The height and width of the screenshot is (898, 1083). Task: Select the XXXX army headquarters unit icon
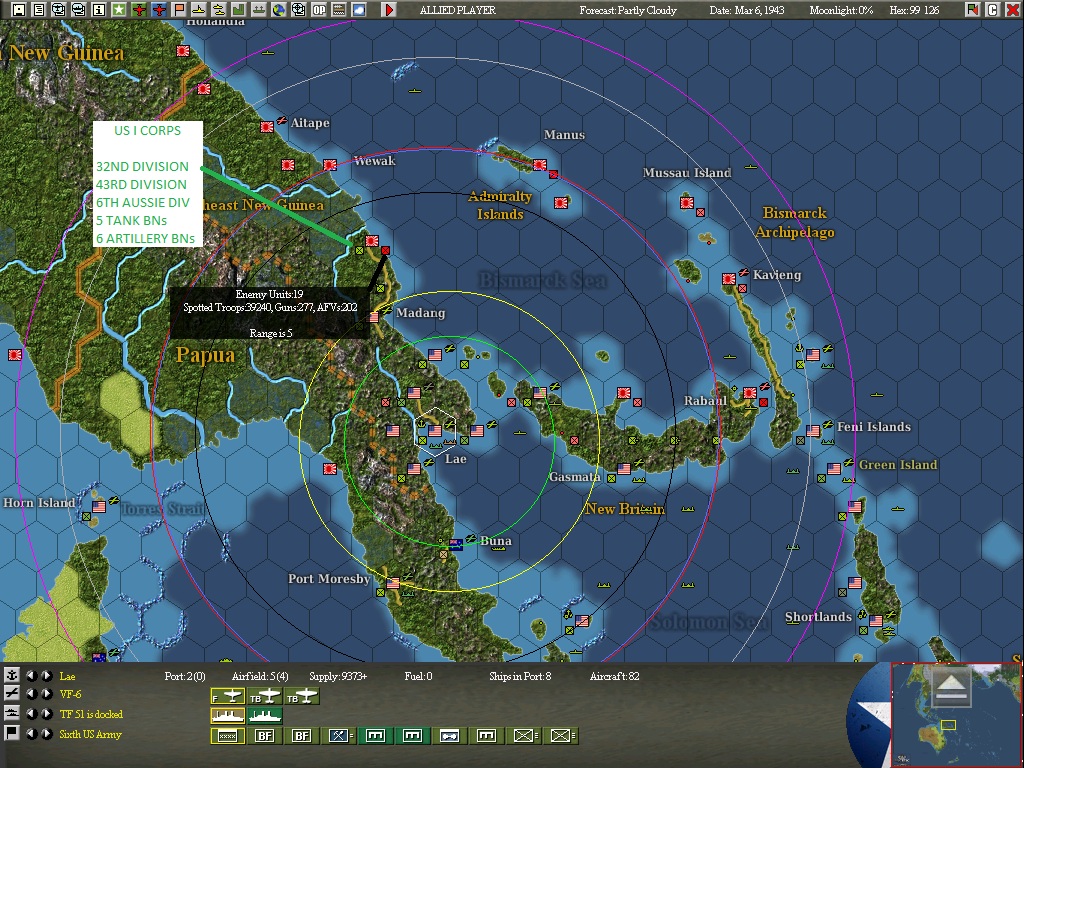(x=227, y=736)
